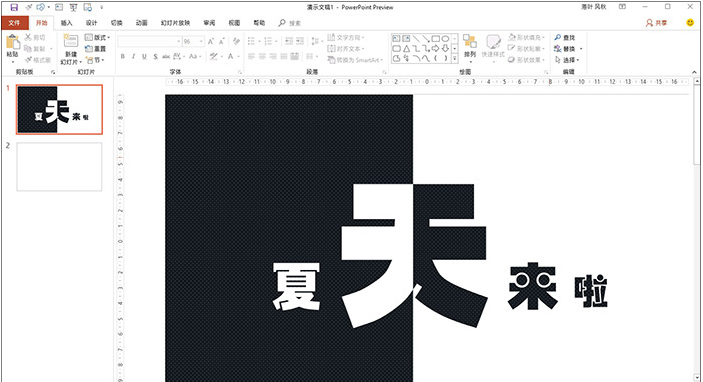Expand the shapes gallery with the More arrow
This screenshot has height=382, width=703.
(x=455, y=58)
